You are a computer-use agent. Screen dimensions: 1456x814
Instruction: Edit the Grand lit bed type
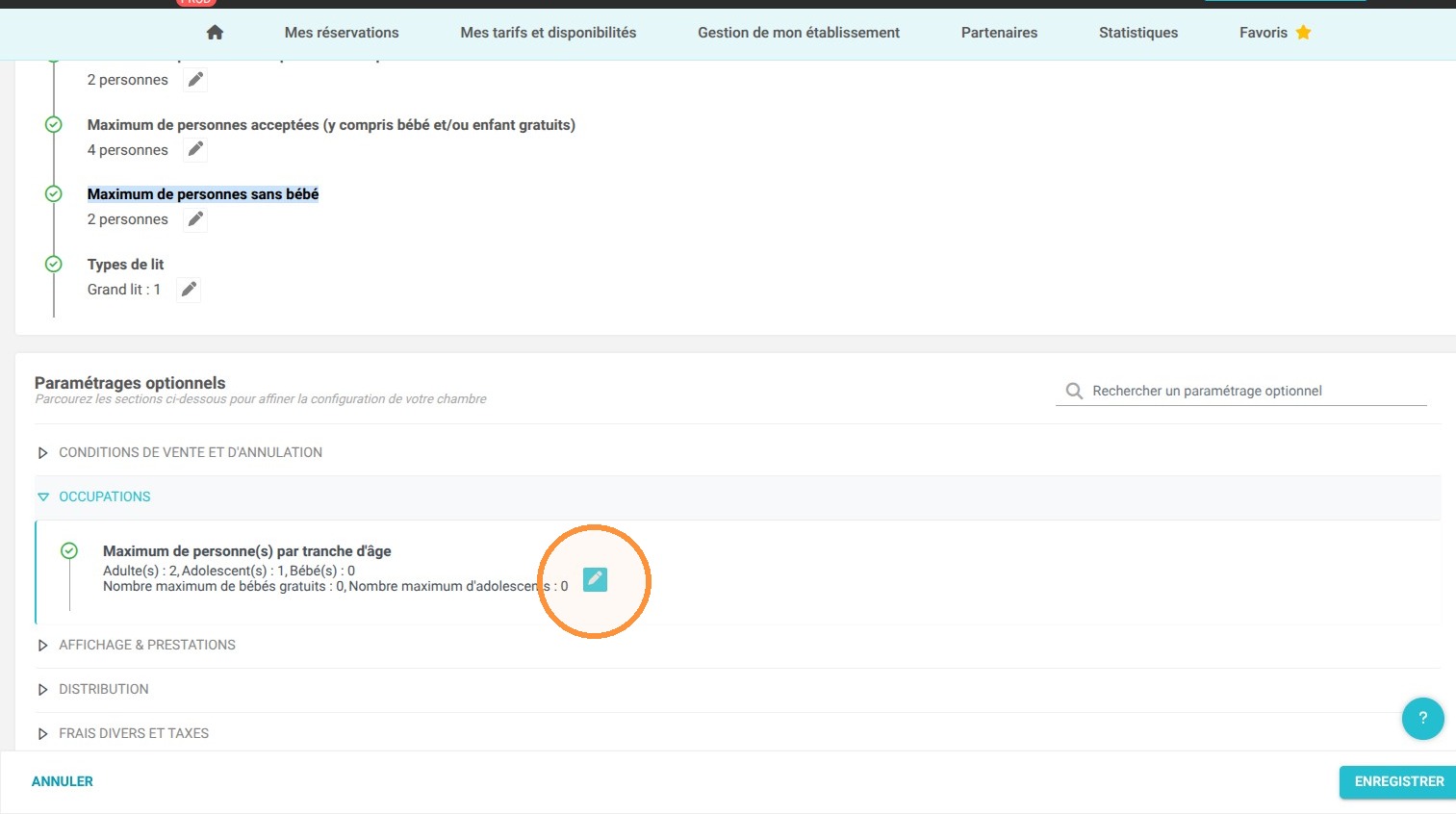click(x=189, y=290)
